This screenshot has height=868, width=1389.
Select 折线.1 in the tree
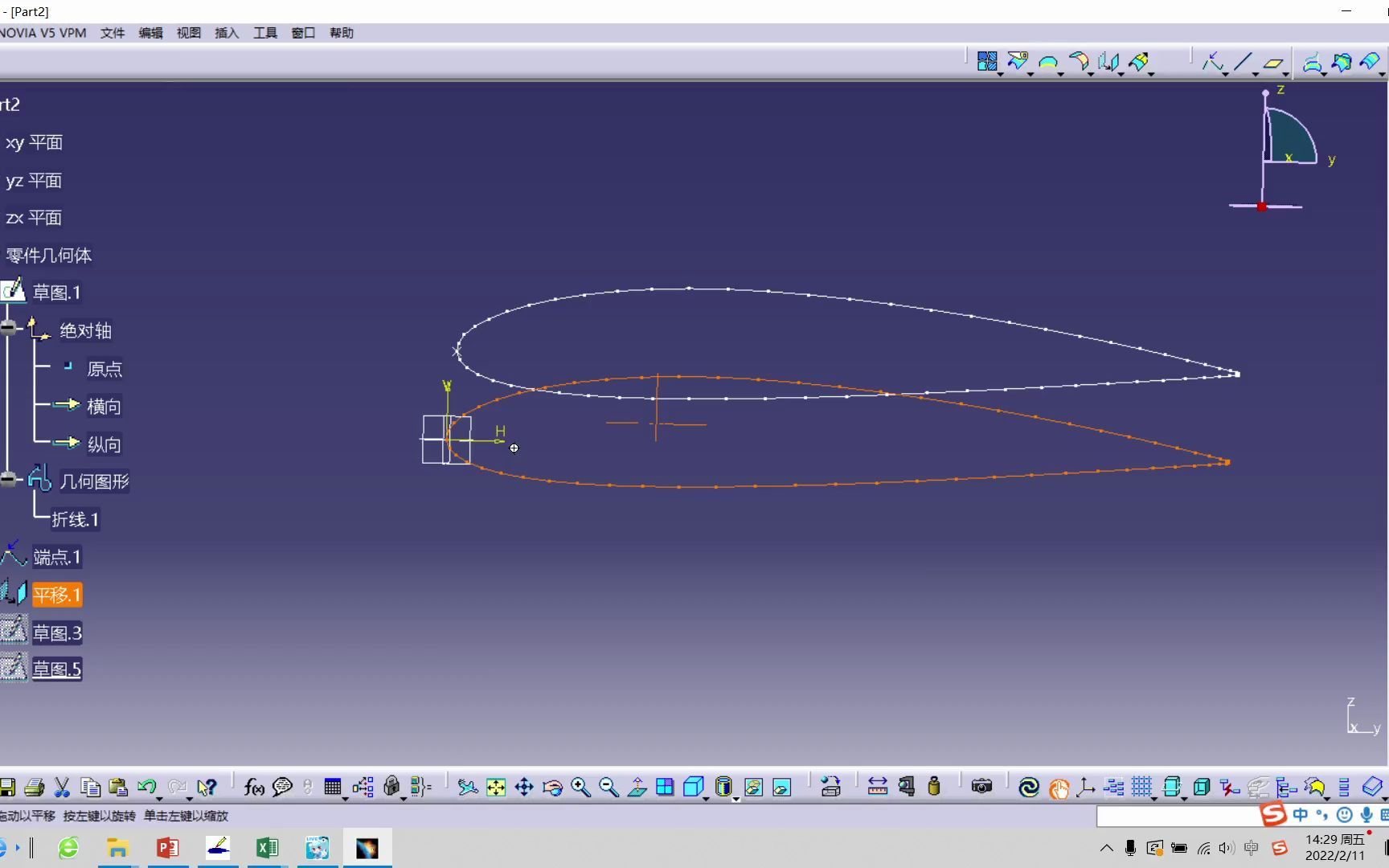coord(75,519)
